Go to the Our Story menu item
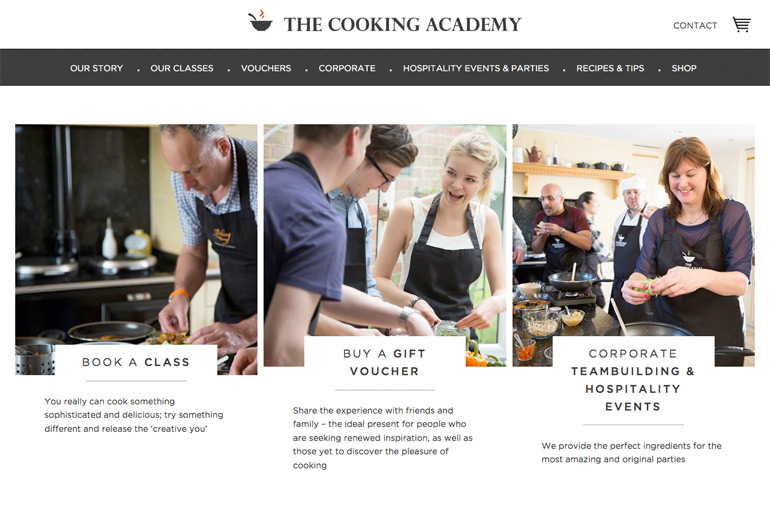The height and width of the screenshot is (511, 770). [96, 68]
